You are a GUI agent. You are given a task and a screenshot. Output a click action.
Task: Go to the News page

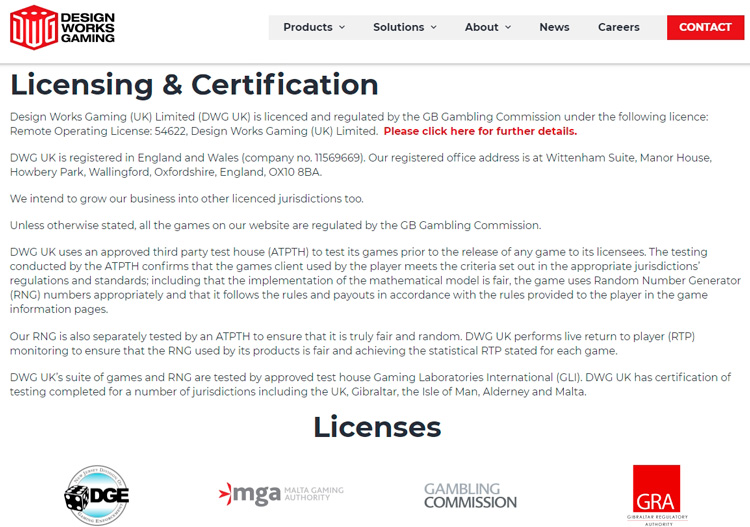[x=554, y=27]
